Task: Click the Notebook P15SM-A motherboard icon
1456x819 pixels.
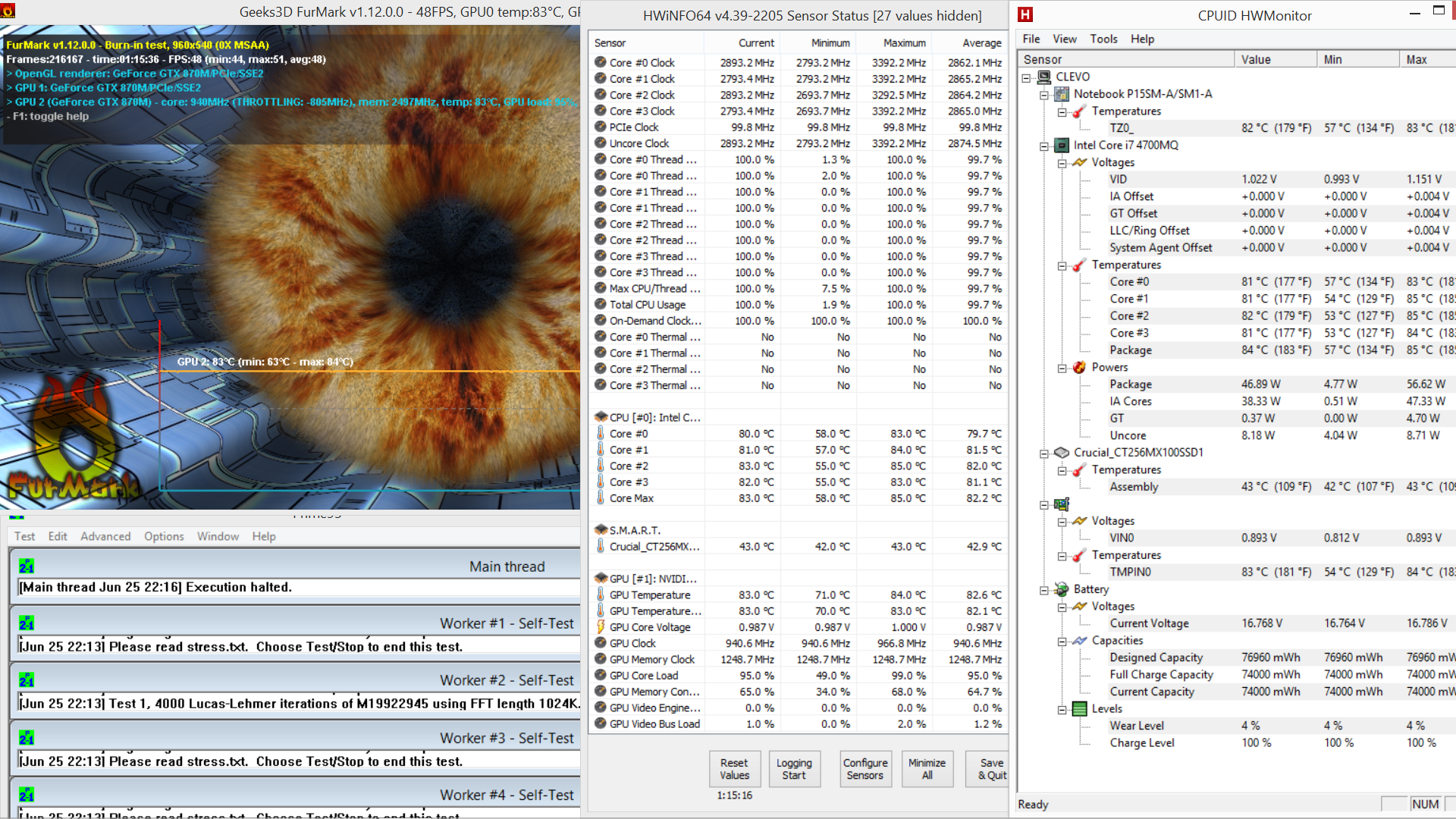Action: [x=1062, y=94]
